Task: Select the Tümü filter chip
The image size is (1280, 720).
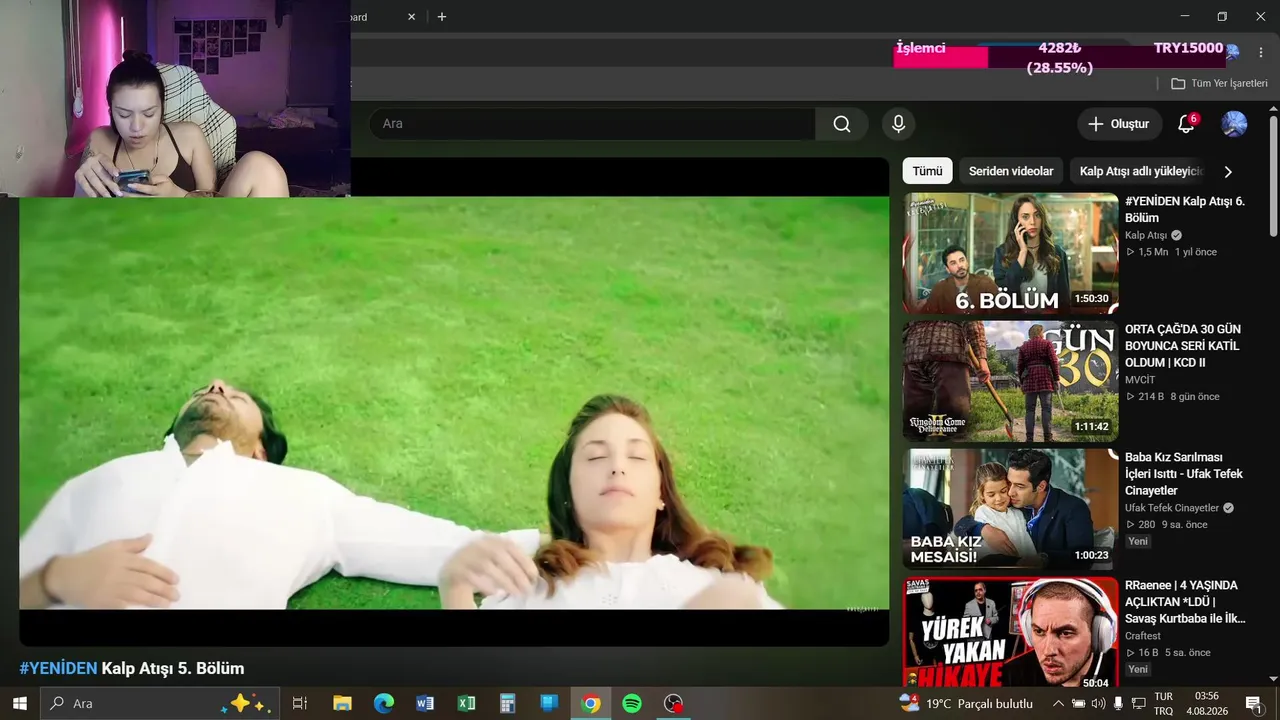Action: pos(927,171)
